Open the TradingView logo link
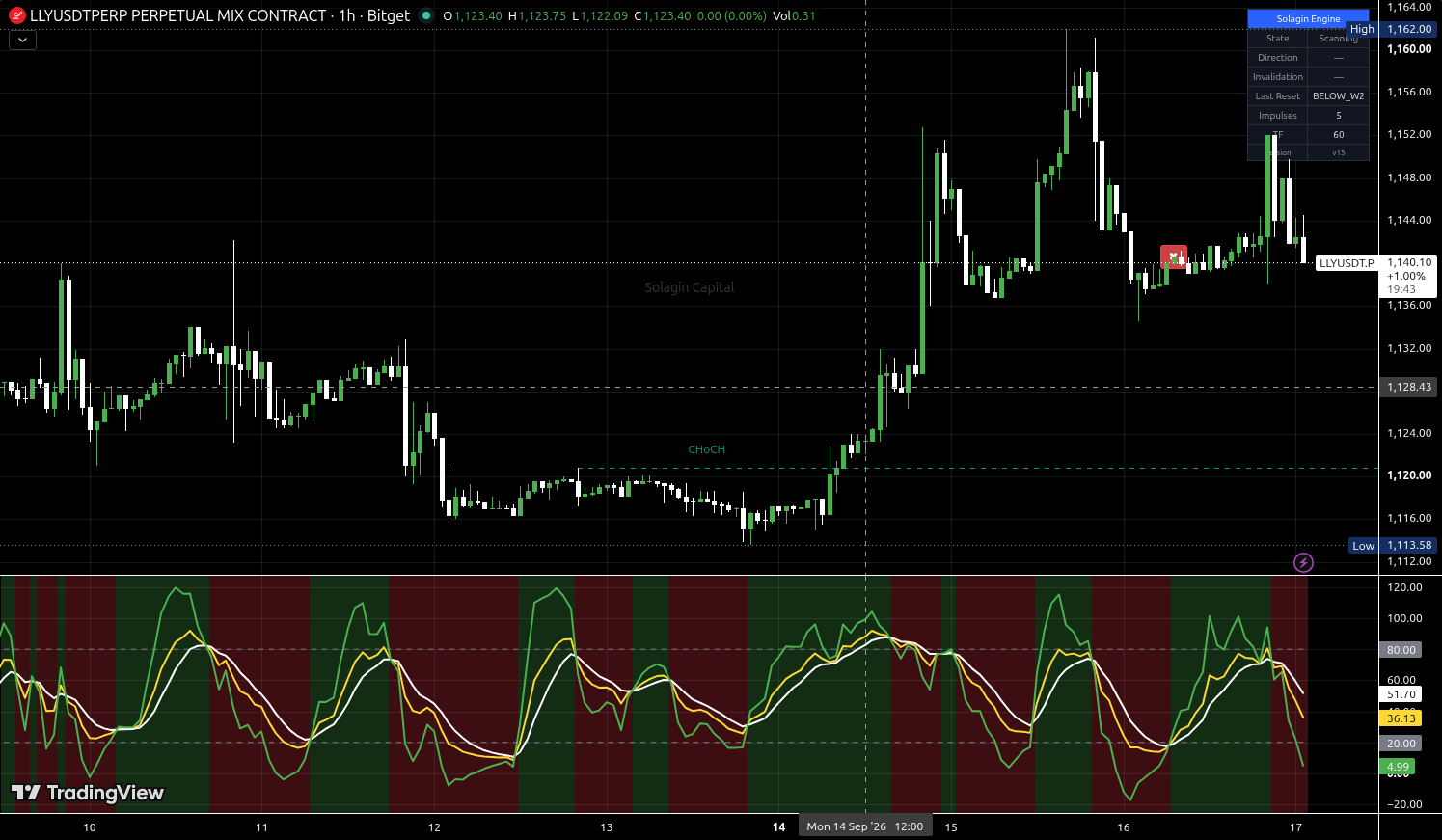Screen dimensions: 1442x840 [x=88, y=793]
